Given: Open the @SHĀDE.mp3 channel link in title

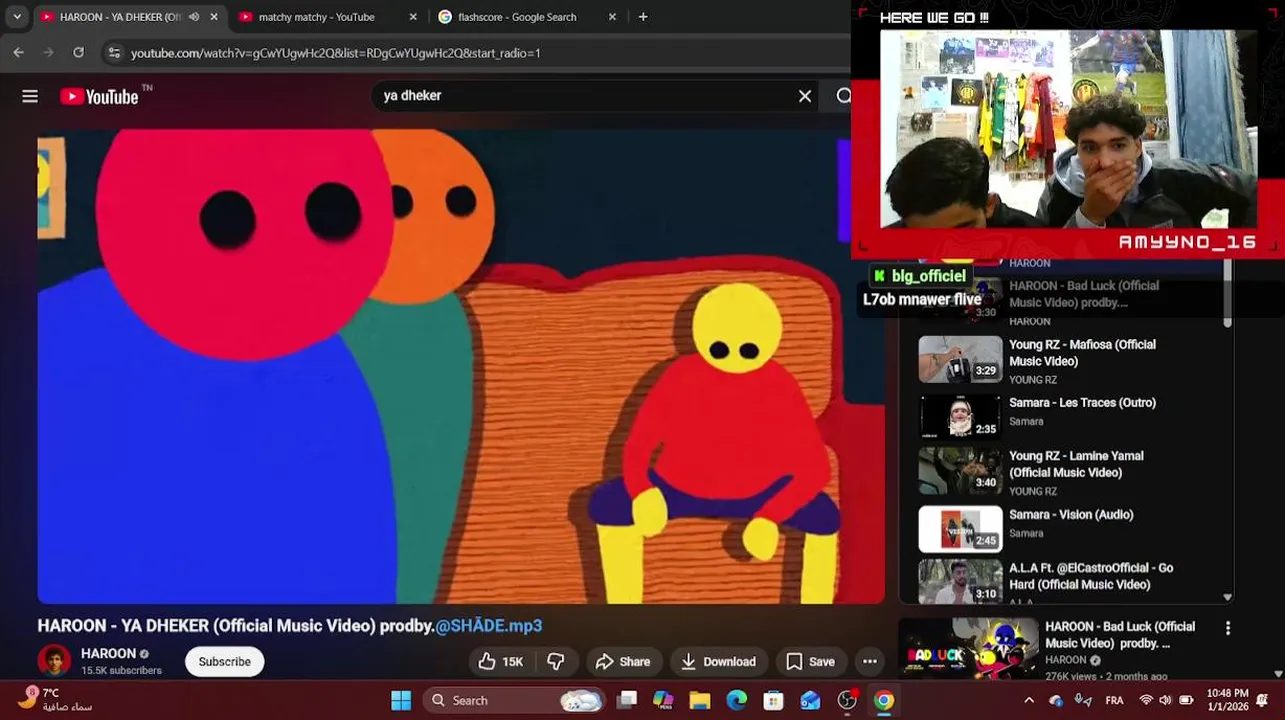Looking at the screenshot, I should [488, 626].
